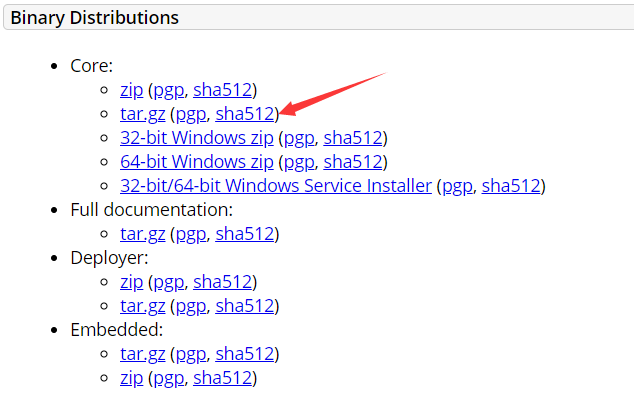Click the Binary Distributions heading

click(95, 18)
